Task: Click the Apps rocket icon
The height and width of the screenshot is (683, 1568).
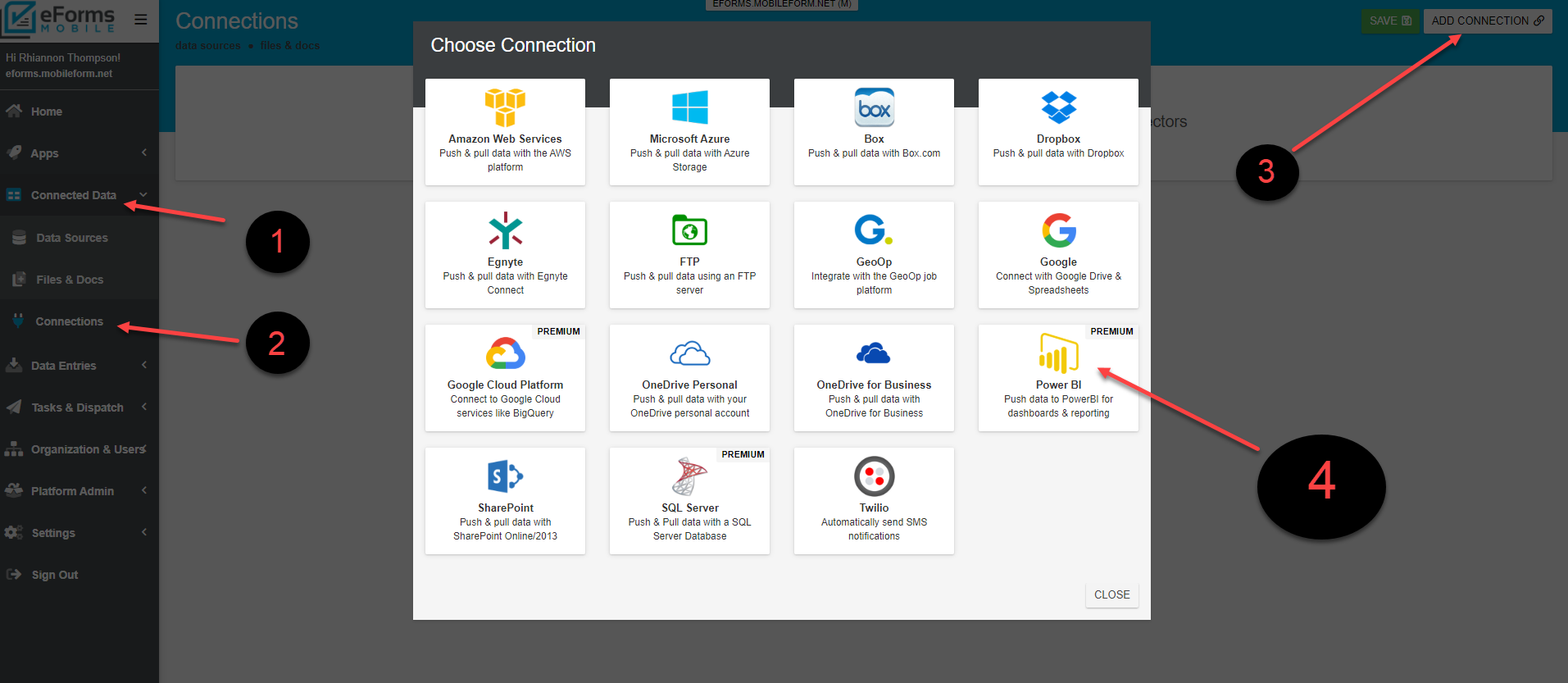Action: pyautogui.click(x=14, y=153)
